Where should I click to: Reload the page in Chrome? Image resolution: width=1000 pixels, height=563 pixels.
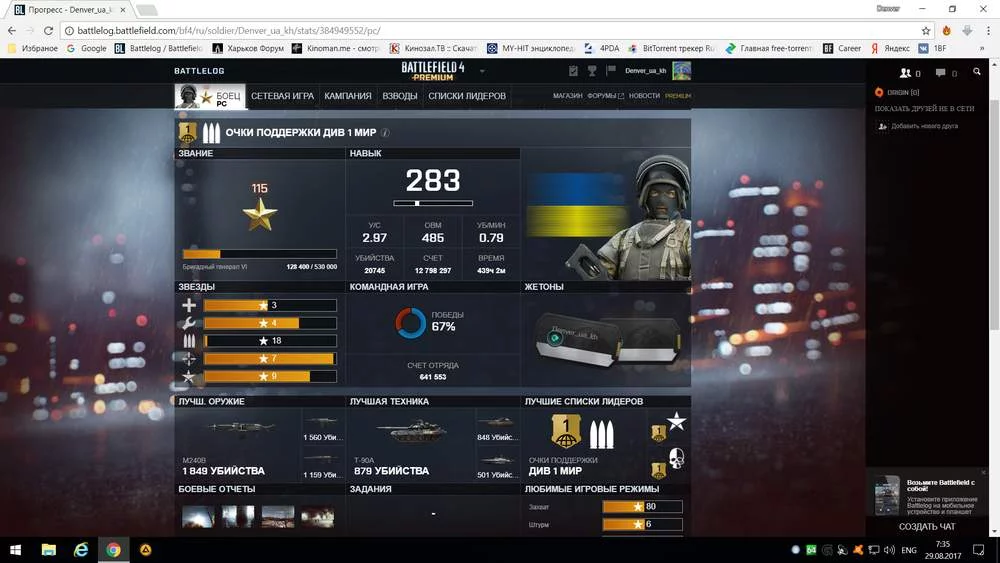coord(48,31)
